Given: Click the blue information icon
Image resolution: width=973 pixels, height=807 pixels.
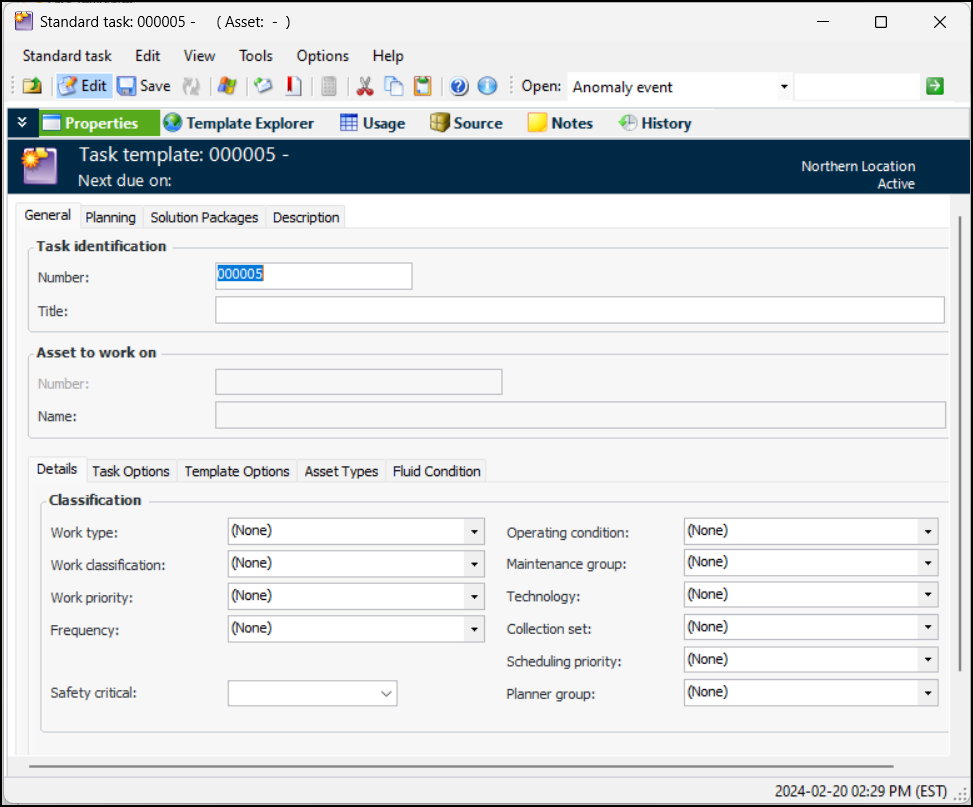Looking at the screenshot, I should coord(487,86).
